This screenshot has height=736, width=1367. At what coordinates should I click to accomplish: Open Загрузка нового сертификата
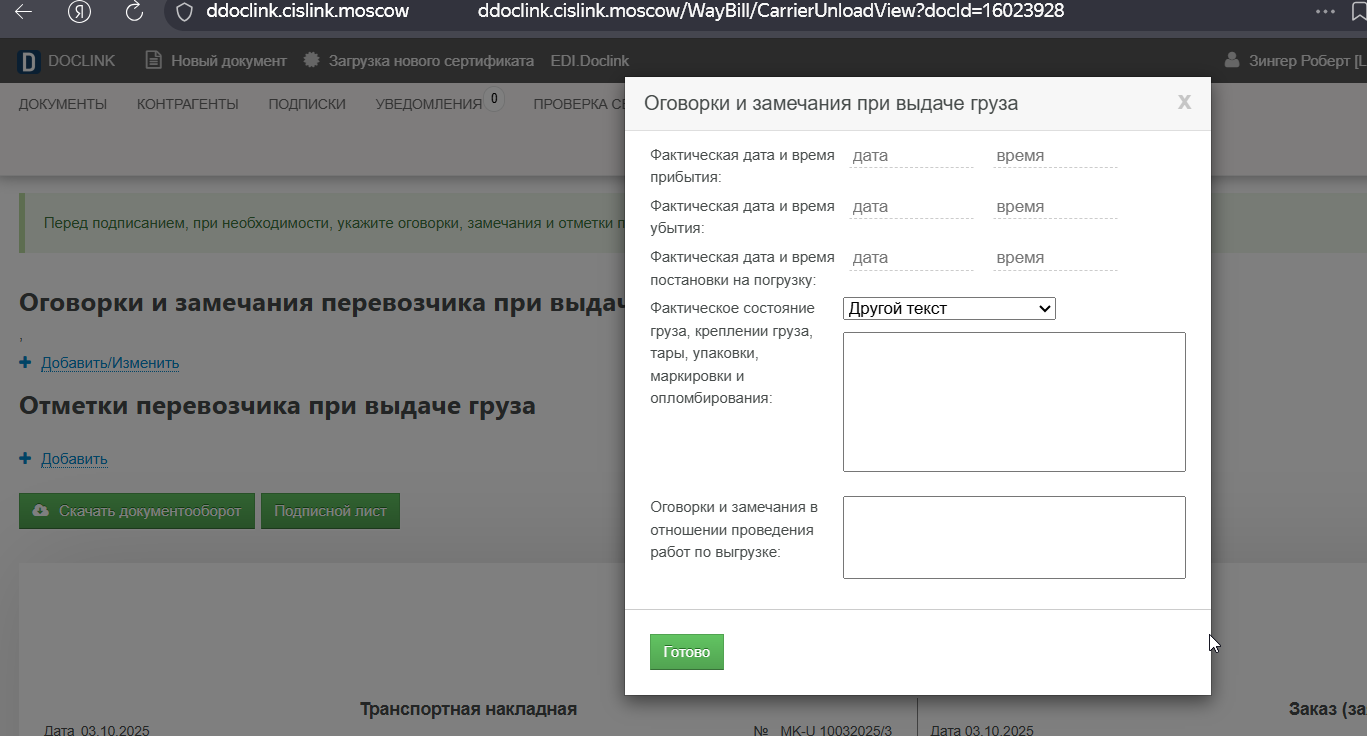point(431,61)
